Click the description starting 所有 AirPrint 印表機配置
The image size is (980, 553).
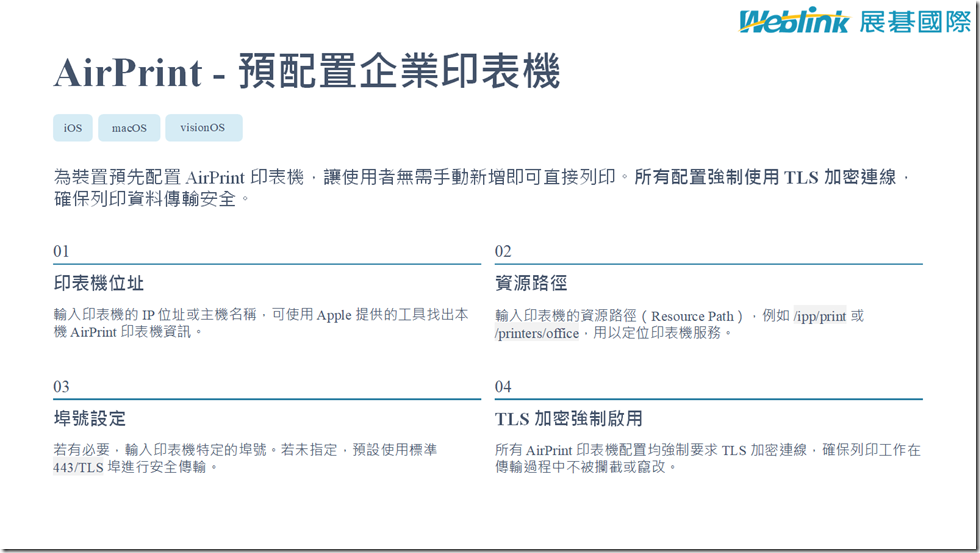tap(708, 458)
